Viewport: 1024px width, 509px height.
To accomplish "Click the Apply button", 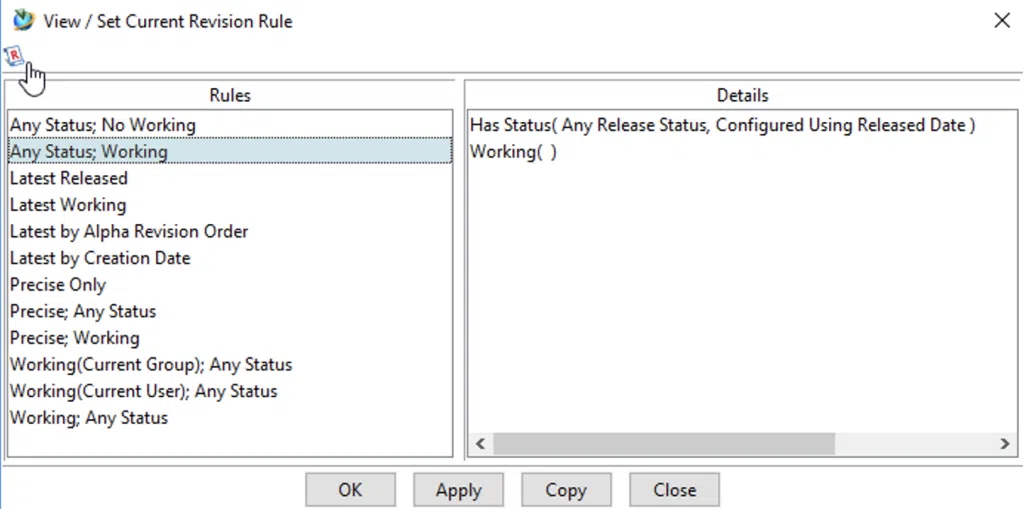I will [458, 490].
